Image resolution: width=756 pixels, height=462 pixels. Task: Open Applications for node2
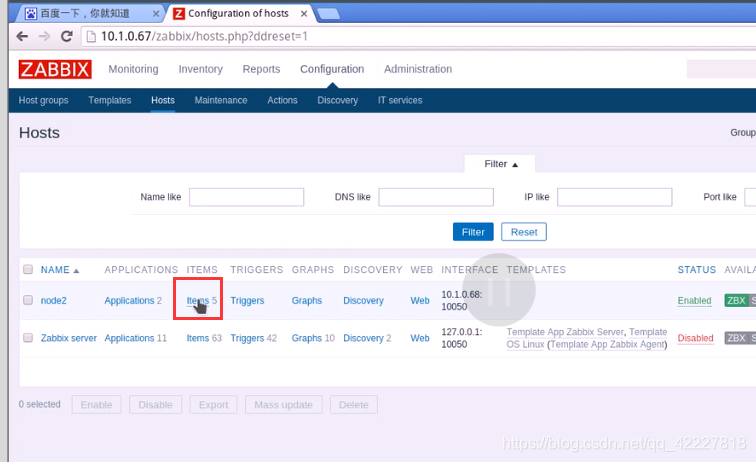click(x=129, y=300)
